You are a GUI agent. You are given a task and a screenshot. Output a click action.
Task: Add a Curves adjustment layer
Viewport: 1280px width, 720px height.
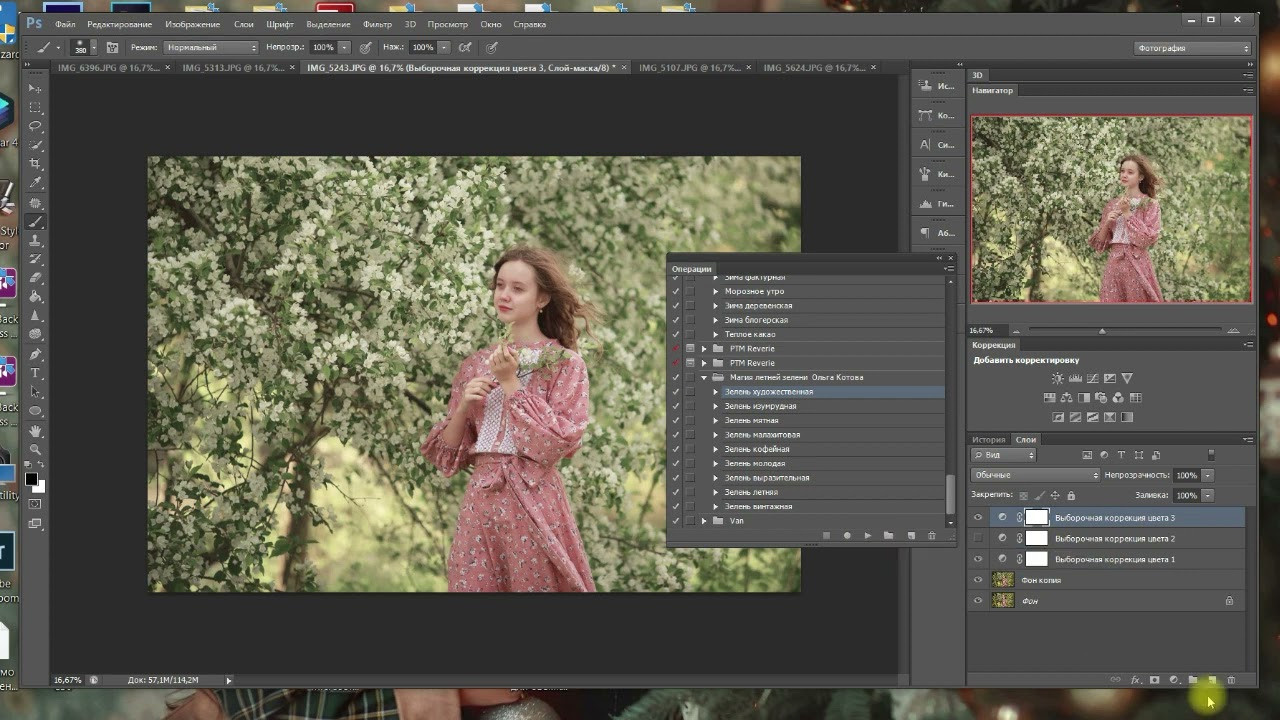click(x=1093, y=378)
